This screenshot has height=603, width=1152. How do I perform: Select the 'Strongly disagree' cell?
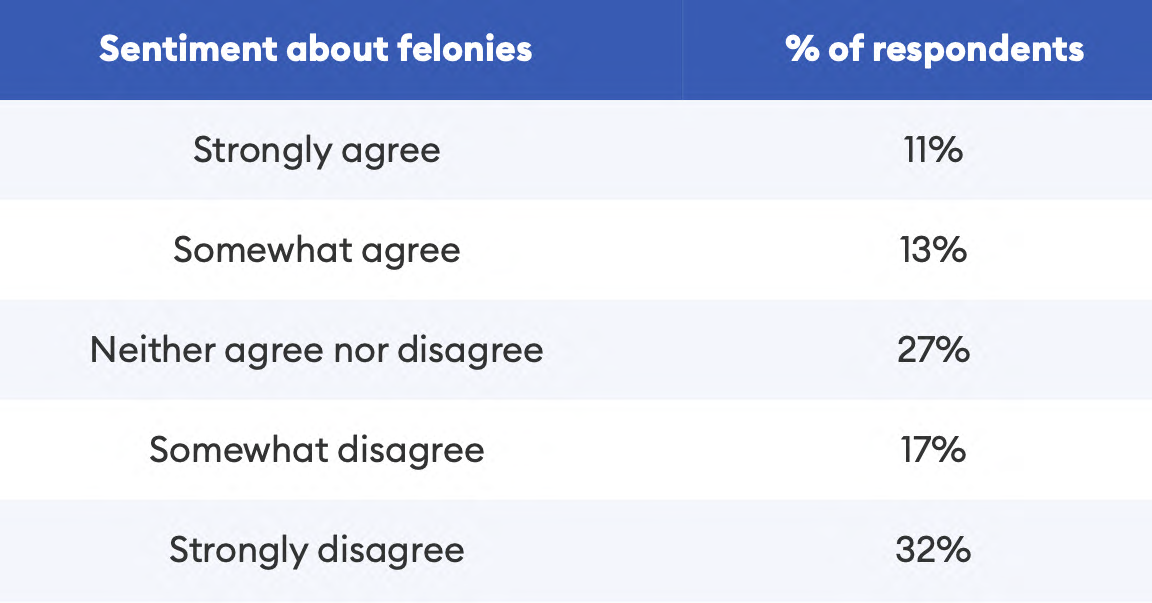(x=316, y=550)
